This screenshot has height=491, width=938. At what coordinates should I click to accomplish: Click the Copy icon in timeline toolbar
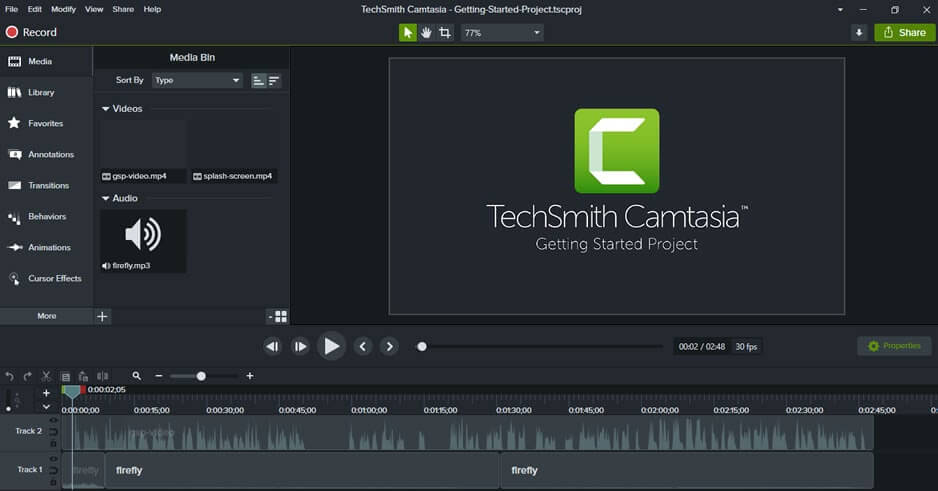pos(66,376)
